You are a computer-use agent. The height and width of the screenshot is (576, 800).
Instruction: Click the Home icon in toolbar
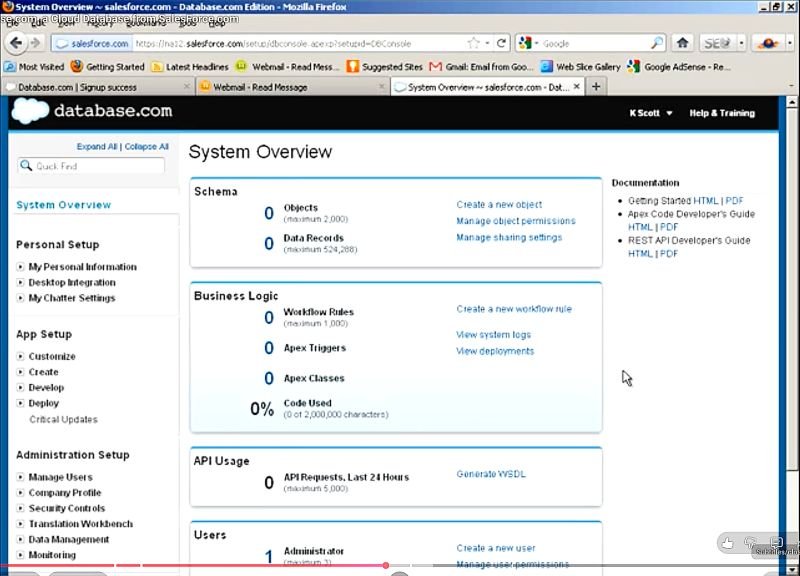pyautogui.click(x=682, y=43)
